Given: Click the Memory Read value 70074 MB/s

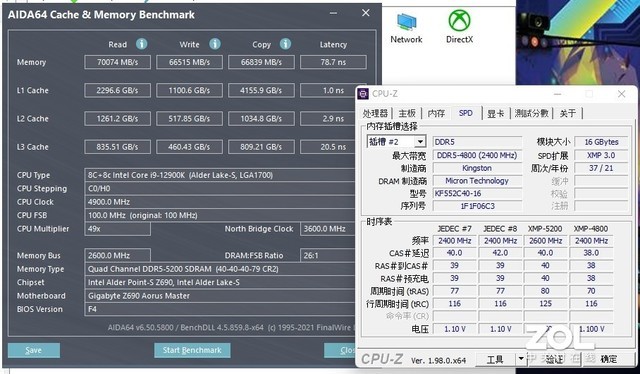Looking at the screenshot, I should tap(118, 62).
